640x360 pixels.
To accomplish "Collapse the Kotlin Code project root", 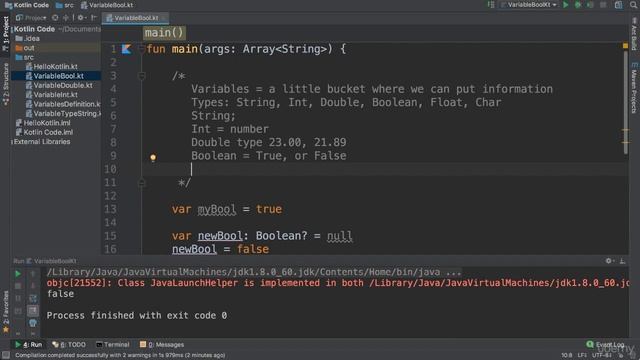I will (12, 29).
